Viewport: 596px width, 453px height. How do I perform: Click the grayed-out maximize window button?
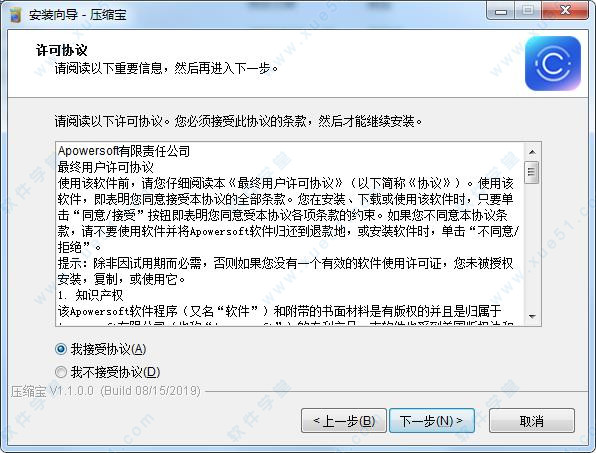[528, 11]
